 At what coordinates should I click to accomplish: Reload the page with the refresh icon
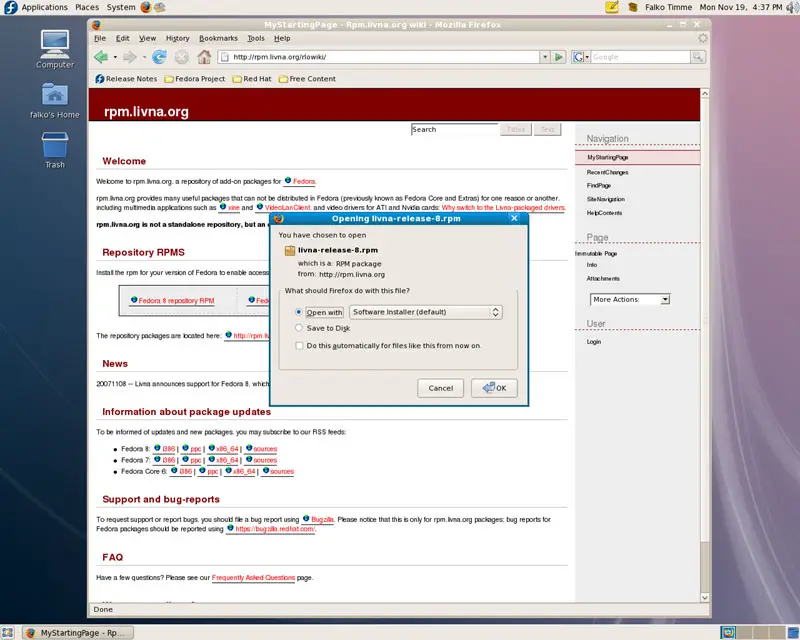[159, 57]
